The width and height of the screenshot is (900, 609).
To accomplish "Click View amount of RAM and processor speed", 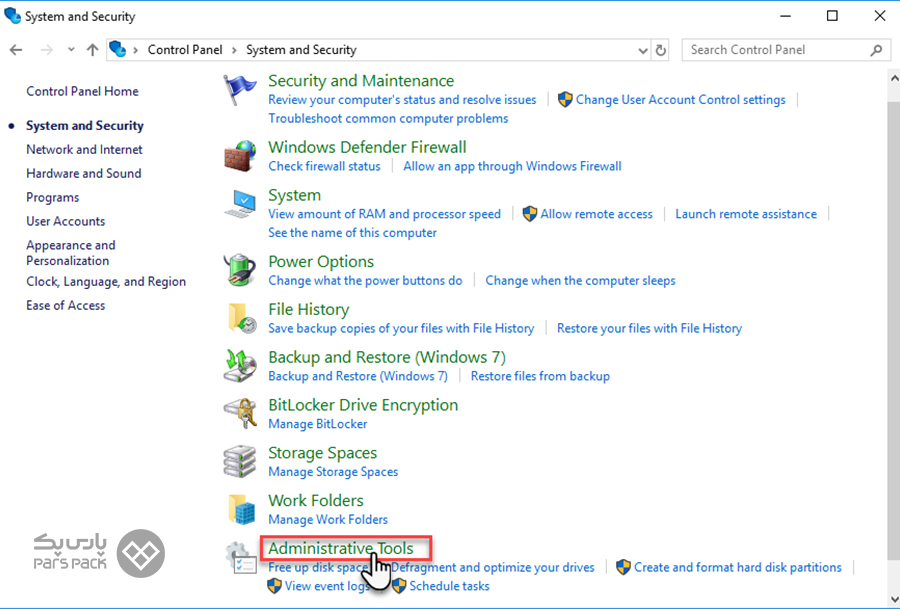I will 384,214.
